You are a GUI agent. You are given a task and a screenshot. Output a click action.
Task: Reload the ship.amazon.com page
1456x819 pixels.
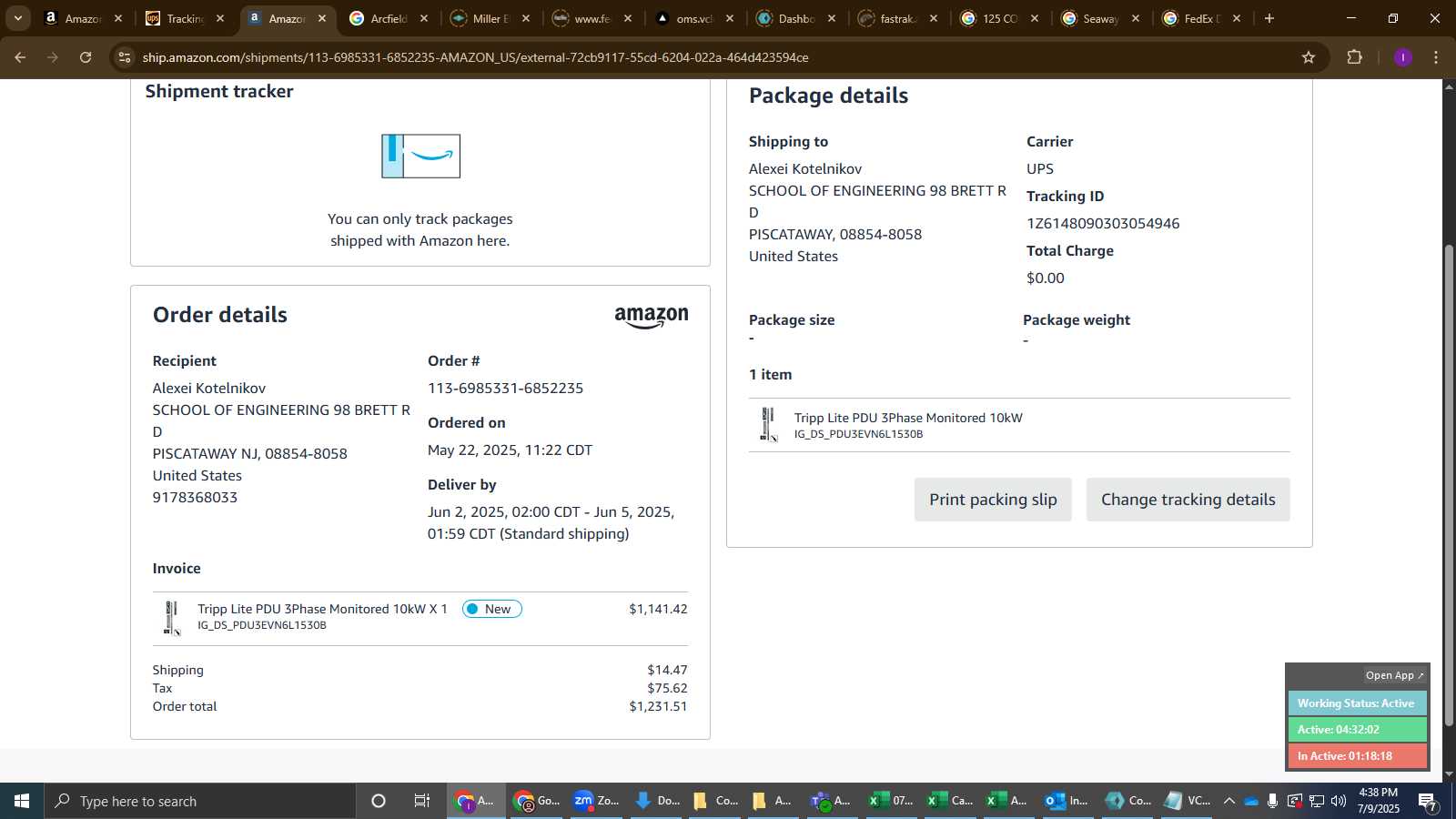point(86,57)
